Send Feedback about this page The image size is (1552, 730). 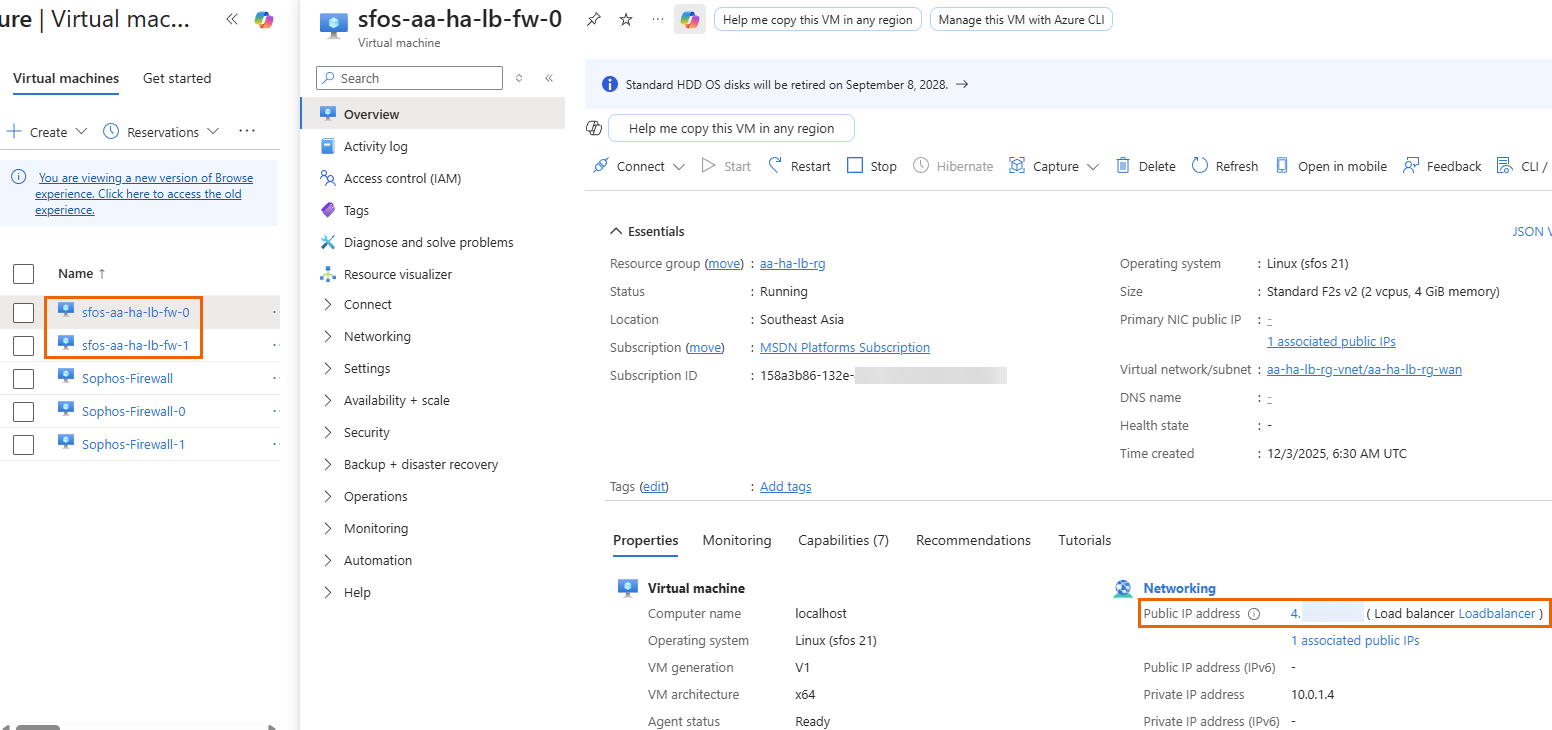(1441, 165)
